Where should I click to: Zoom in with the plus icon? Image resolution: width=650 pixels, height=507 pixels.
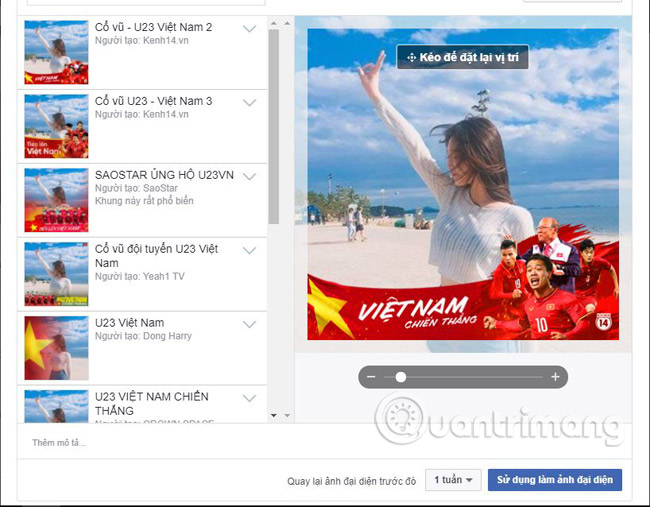click(555, 377)
